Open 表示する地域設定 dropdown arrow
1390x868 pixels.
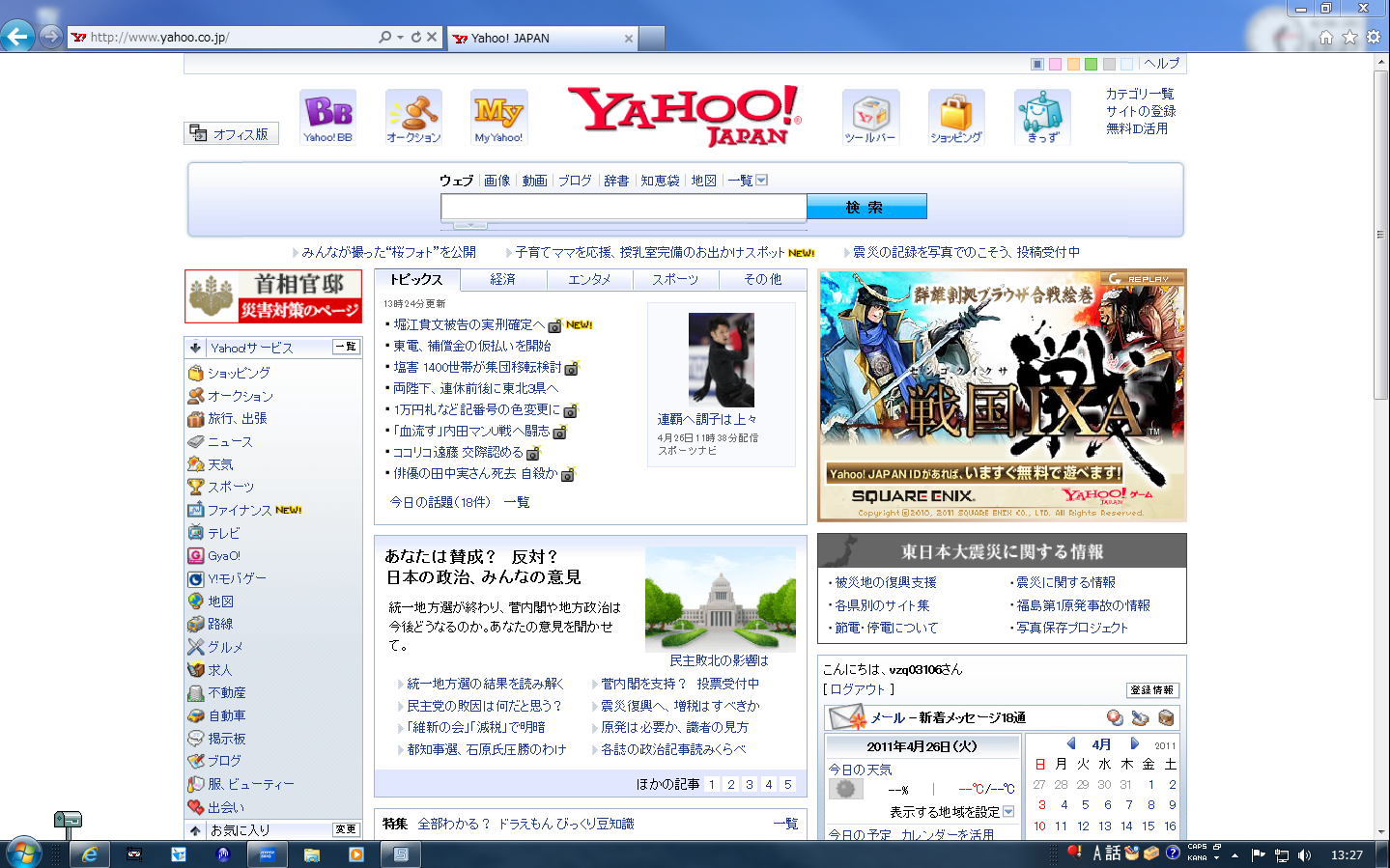(x=1008, y=812)
